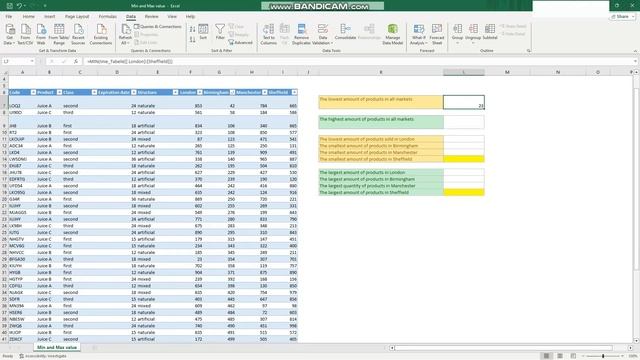Click the Ungroup outline icon
This screenshot has height=360, width=640.
(473, 29)
